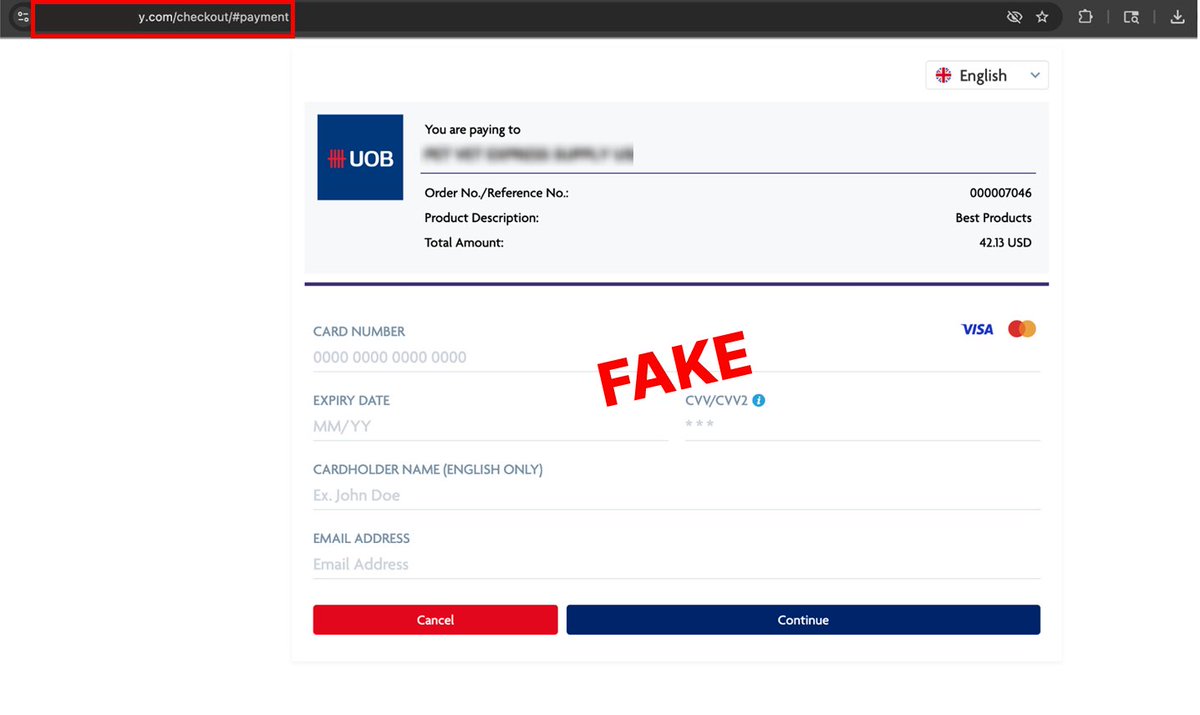Click the URL text in address bar

213,17
